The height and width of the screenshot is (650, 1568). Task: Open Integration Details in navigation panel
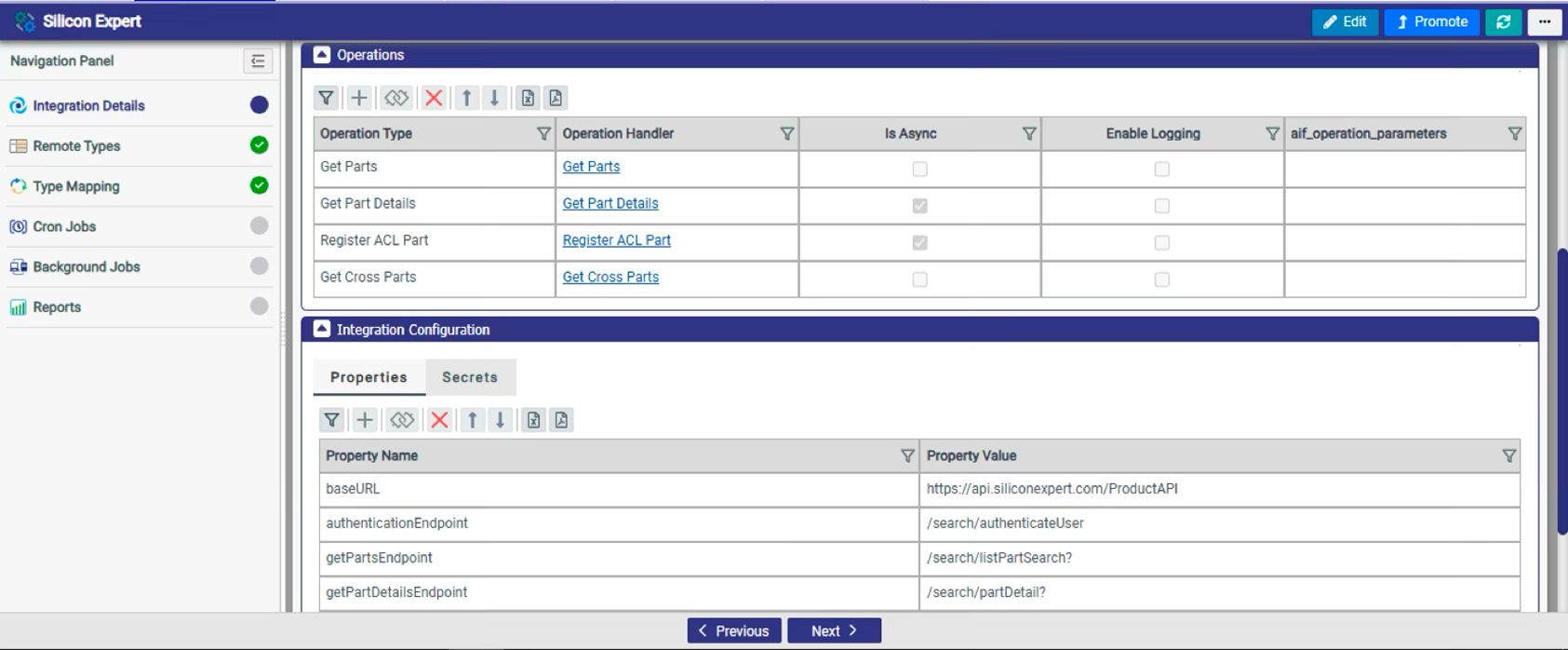[140, 105]
